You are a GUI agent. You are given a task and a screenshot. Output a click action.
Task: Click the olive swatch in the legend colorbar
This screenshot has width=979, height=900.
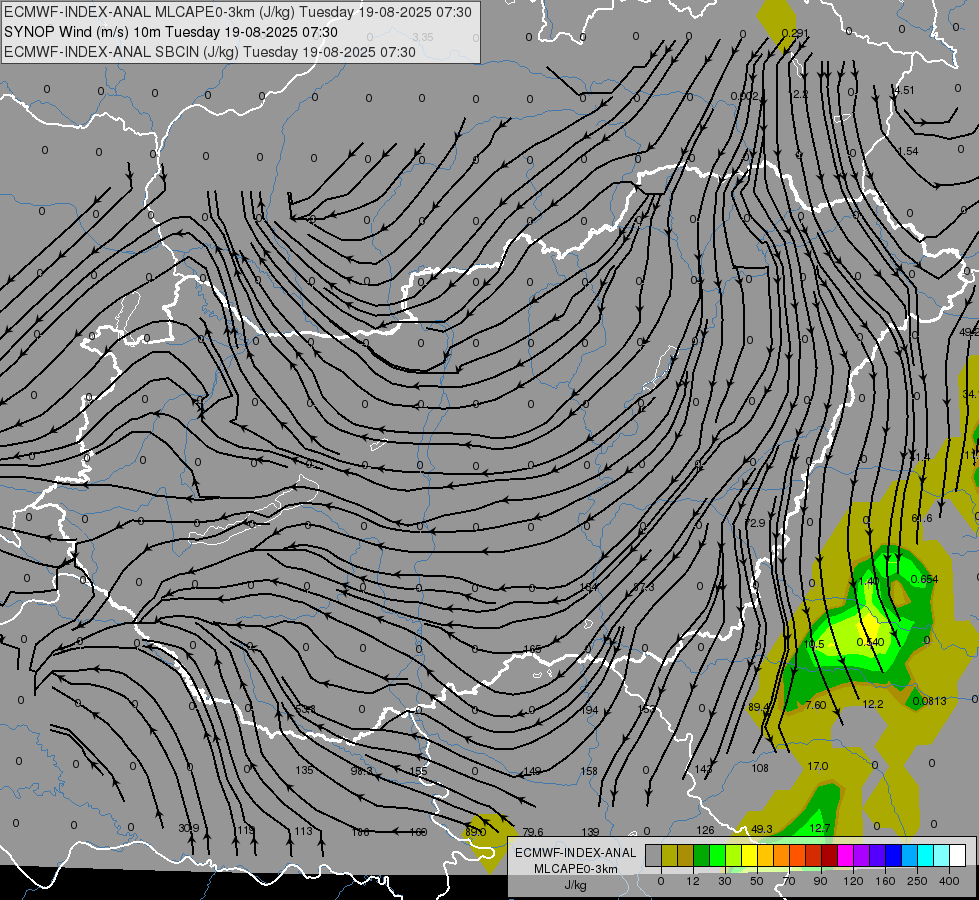[x=669, y=855]
